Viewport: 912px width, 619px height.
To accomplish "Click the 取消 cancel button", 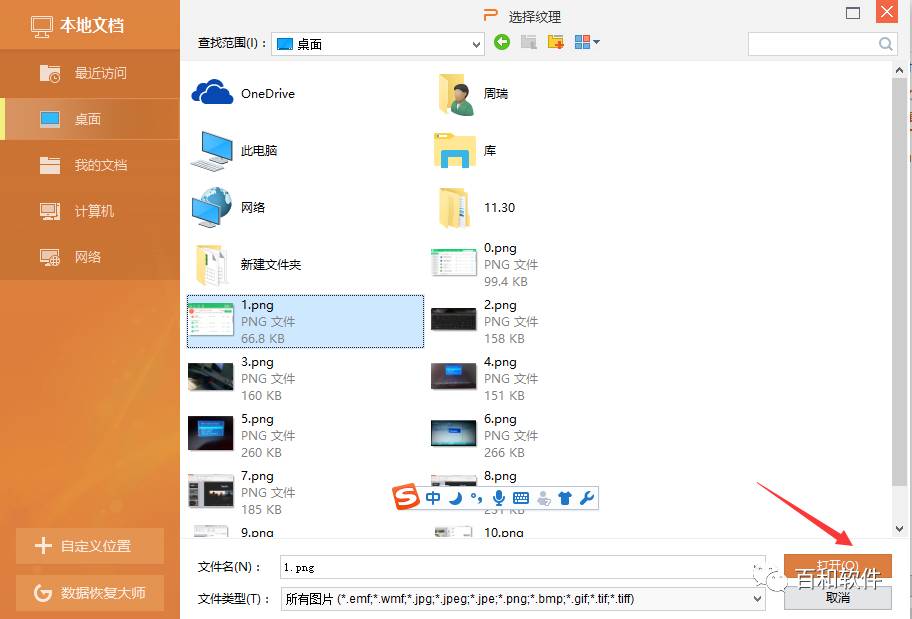I will (x=838, y=597).
